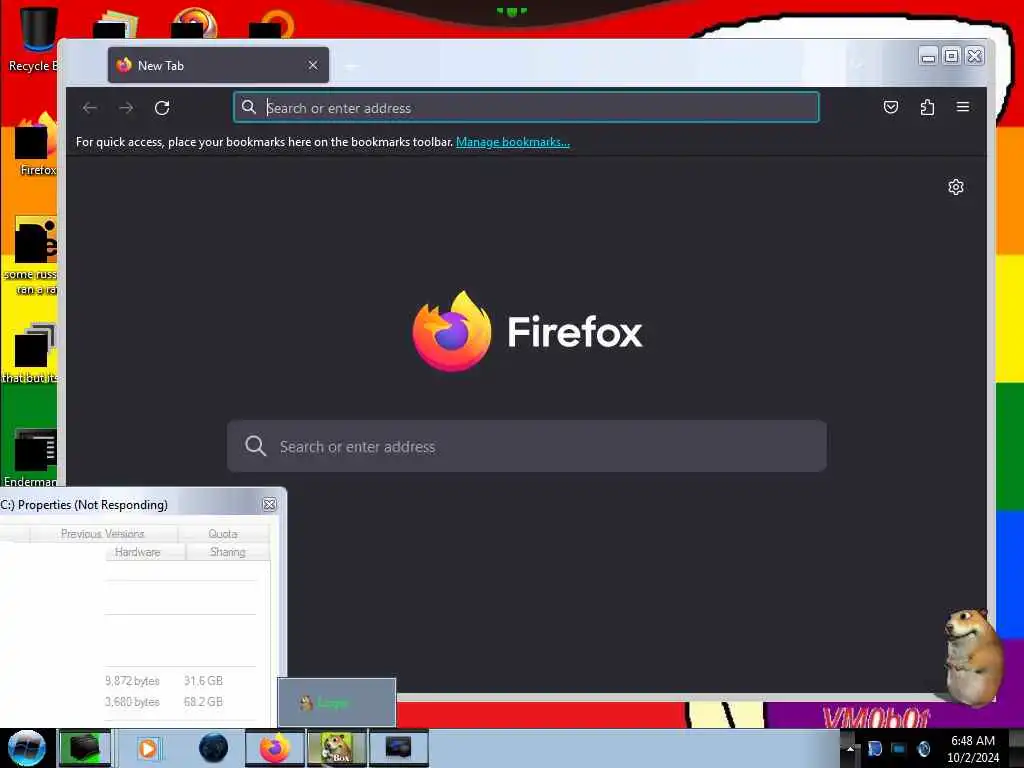Open the Hardware tab in Properties
Image resolution: width=1024 pixels, height=768 pixels.
(x=138, y=552)
